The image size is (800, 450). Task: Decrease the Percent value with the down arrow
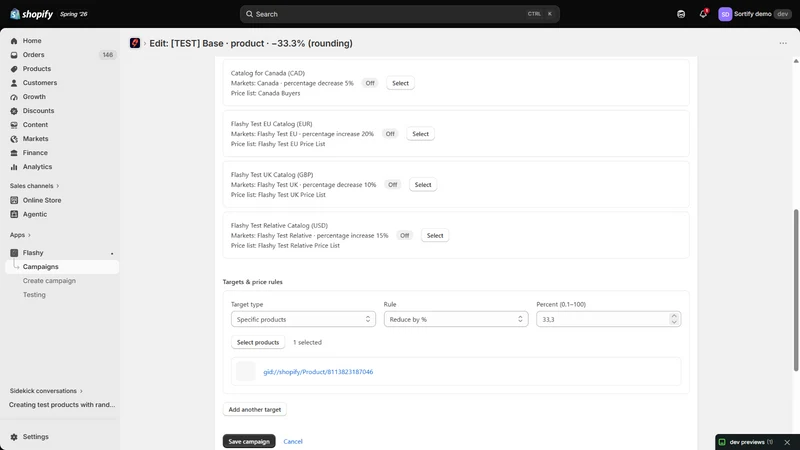point(674,322)
